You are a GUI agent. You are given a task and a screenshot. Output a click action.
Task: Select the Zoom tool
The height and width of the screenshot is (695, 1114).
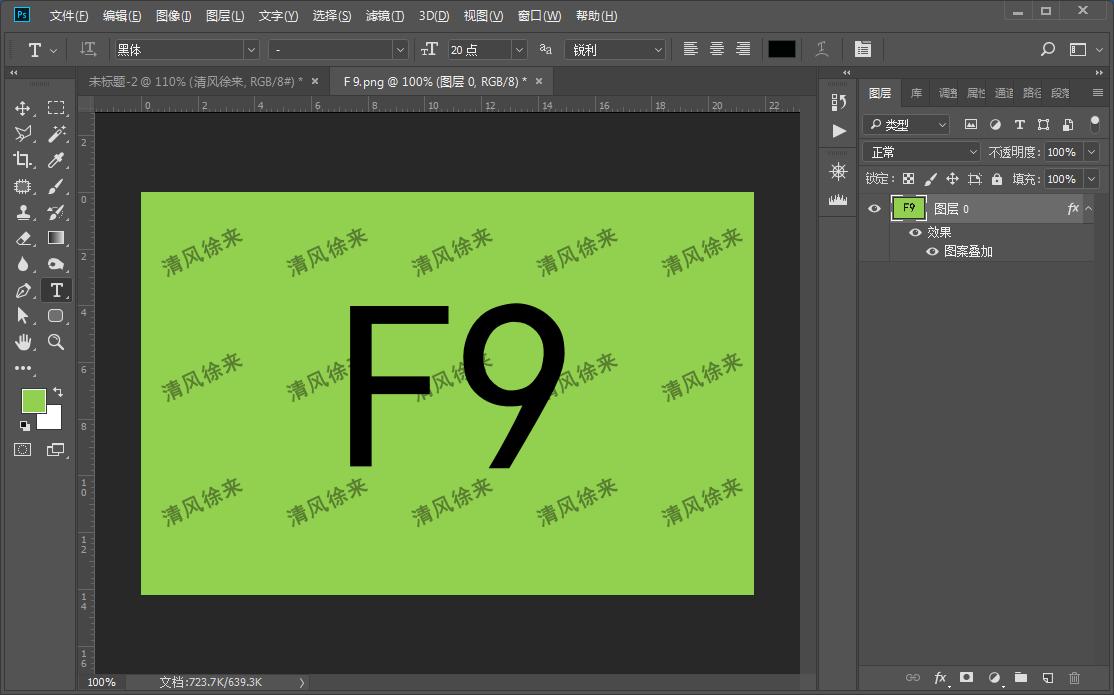click(56, 342)
